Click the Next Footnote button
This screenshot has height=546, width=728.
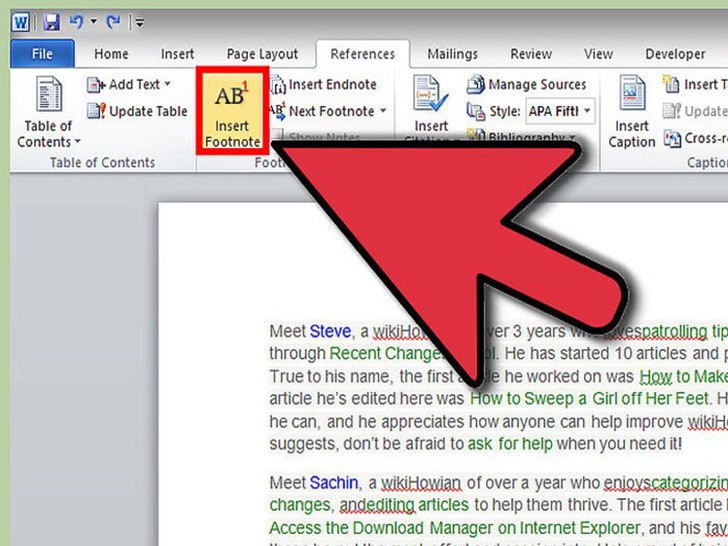pos(323,111)
